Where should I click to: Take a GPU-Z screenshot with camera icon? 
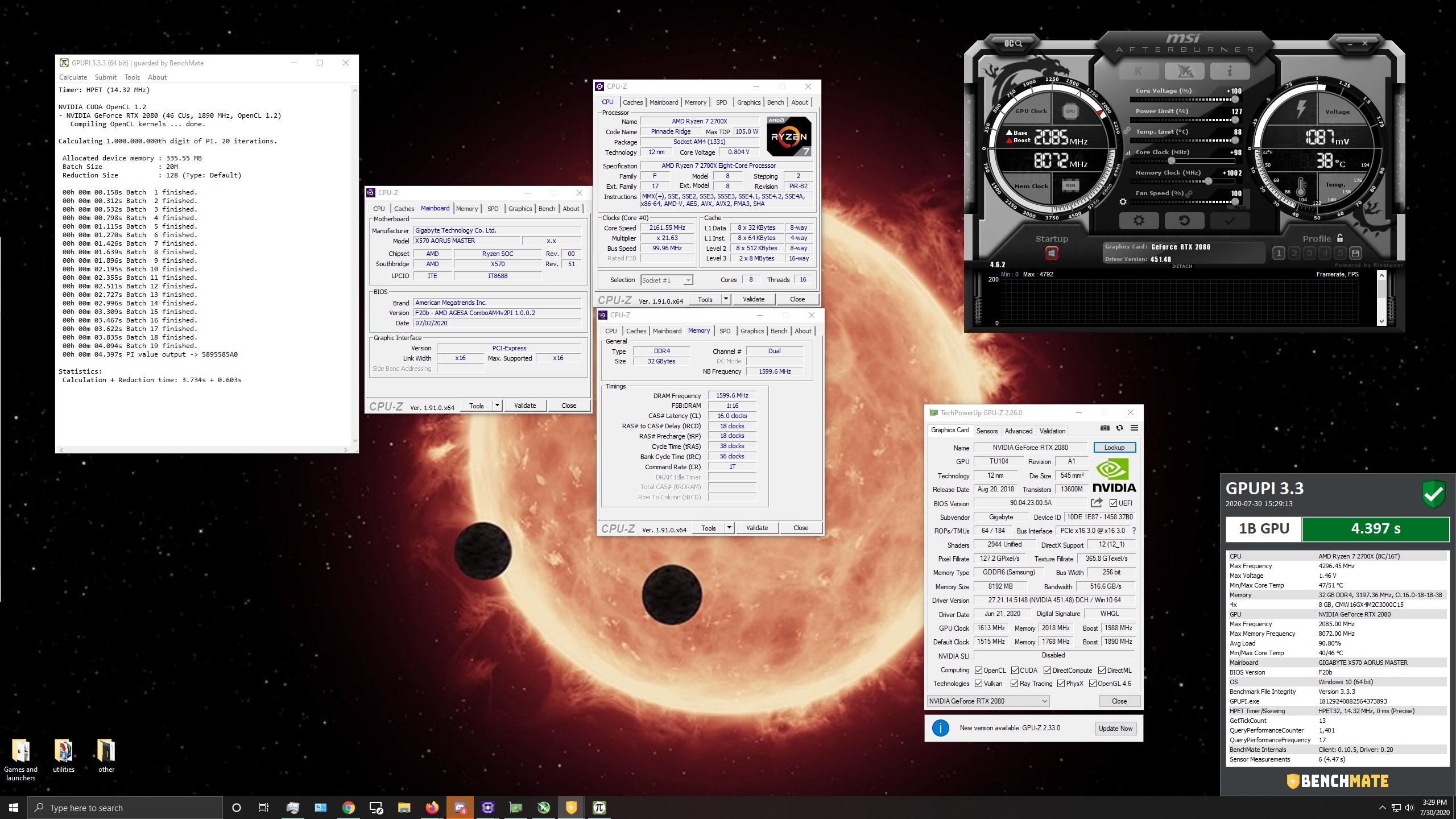tap(1105, 428)
